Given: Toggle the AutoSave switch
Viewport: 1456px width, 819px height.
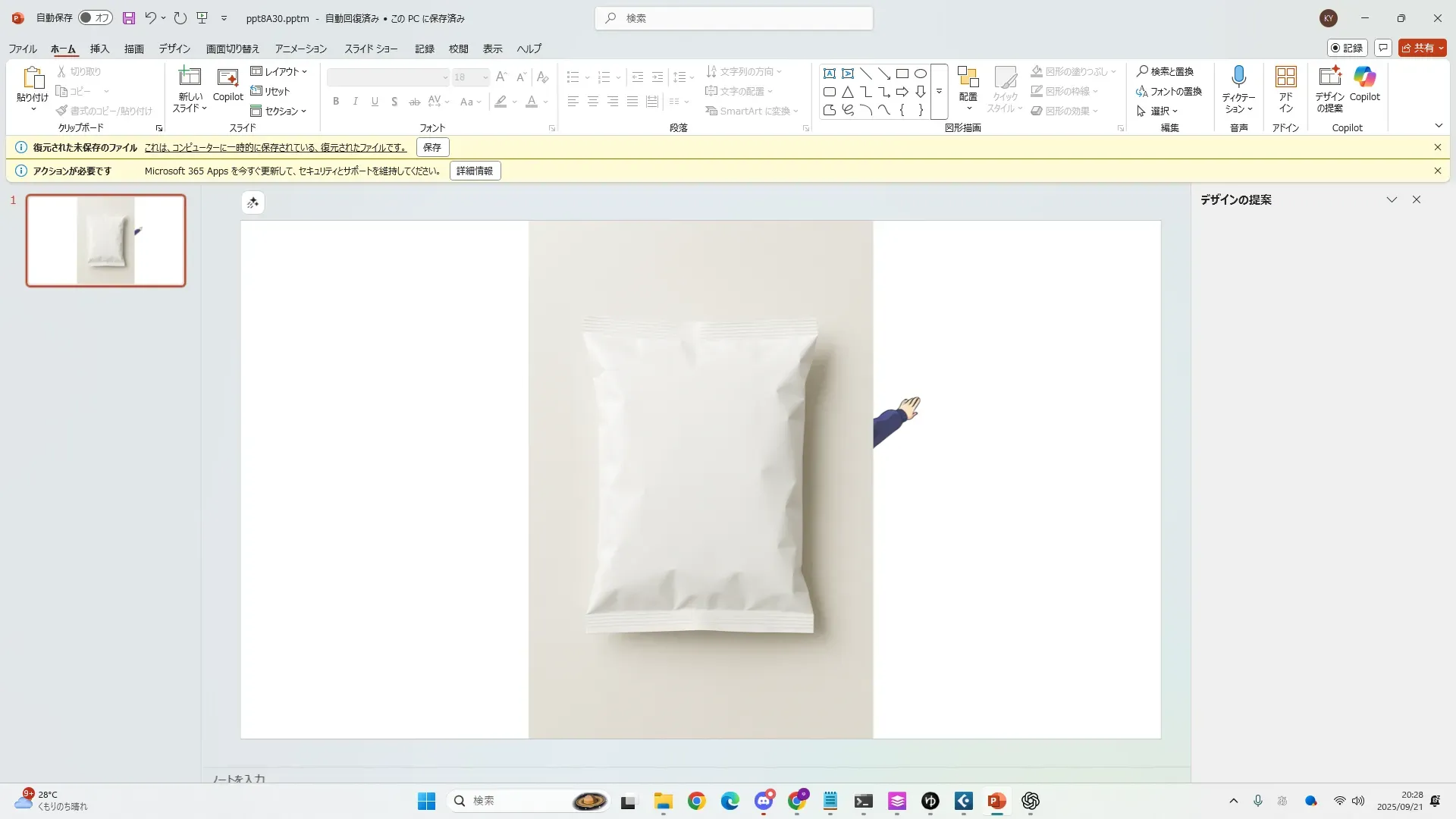Looking at the screenshot, I should point(96,18).
